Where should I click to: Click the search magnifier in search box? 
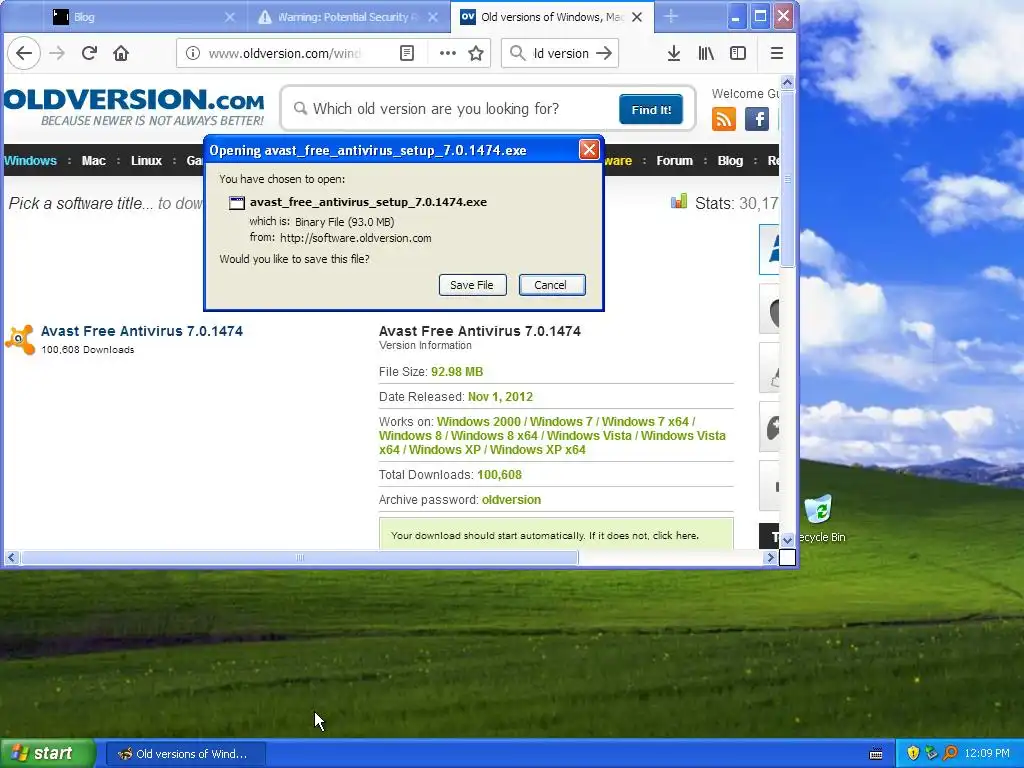[x=517, y=53]
